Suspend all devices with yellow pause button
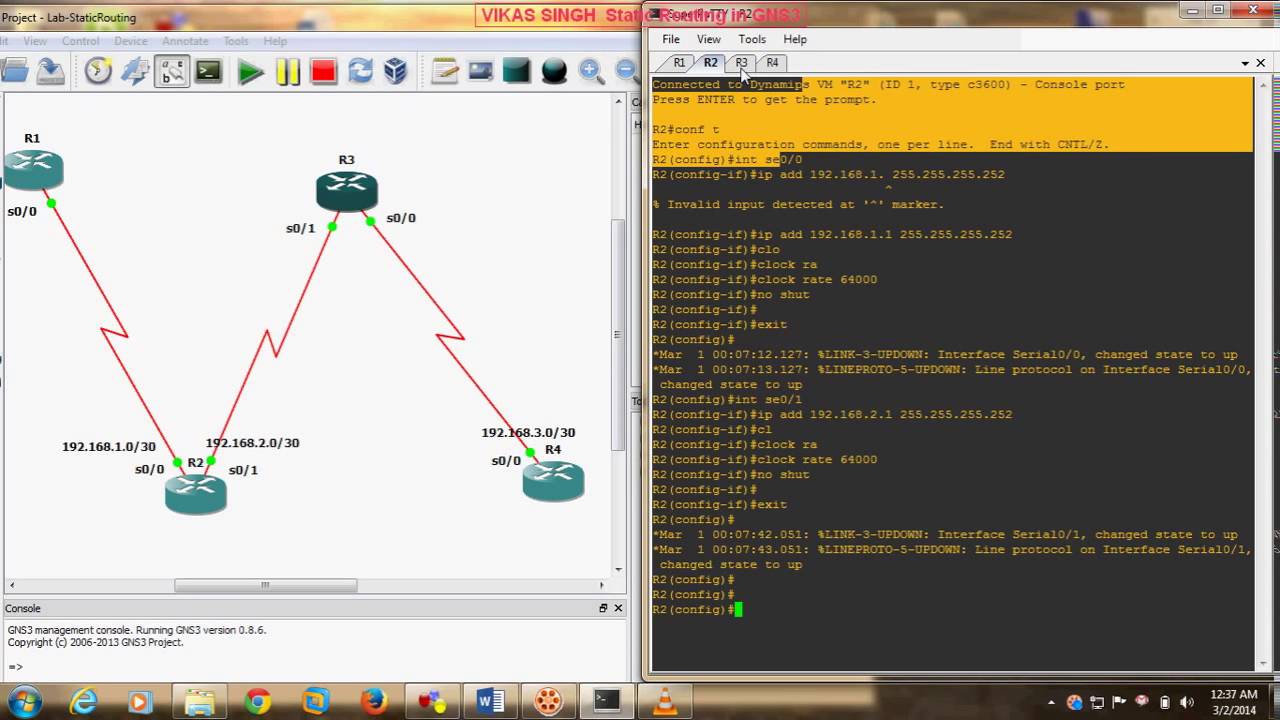 pyautogui.click(x=288, y=72)
